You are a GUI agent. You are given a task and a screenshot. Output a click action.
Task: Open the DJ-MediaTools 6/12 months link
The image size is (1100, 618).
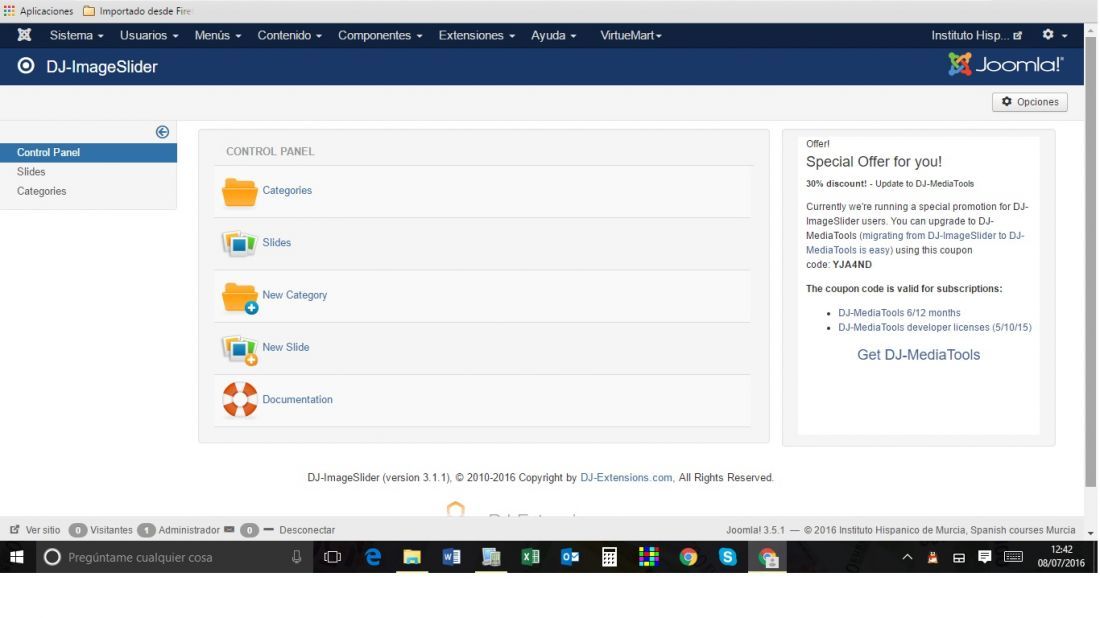coord(899,313)
